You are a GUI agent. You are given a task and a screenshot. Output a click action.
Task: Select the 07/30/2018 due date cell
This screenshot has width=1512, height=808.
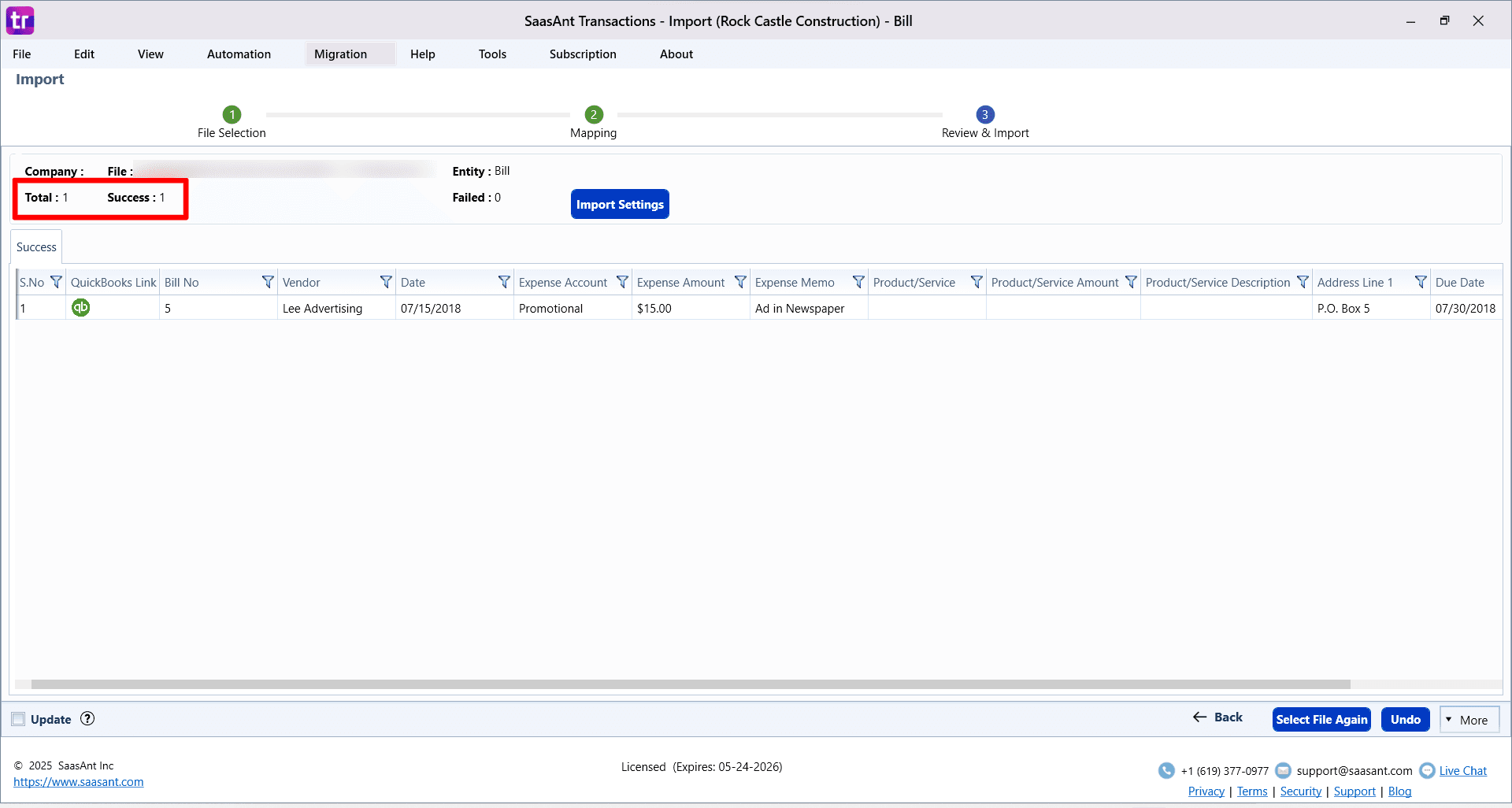1466,308
